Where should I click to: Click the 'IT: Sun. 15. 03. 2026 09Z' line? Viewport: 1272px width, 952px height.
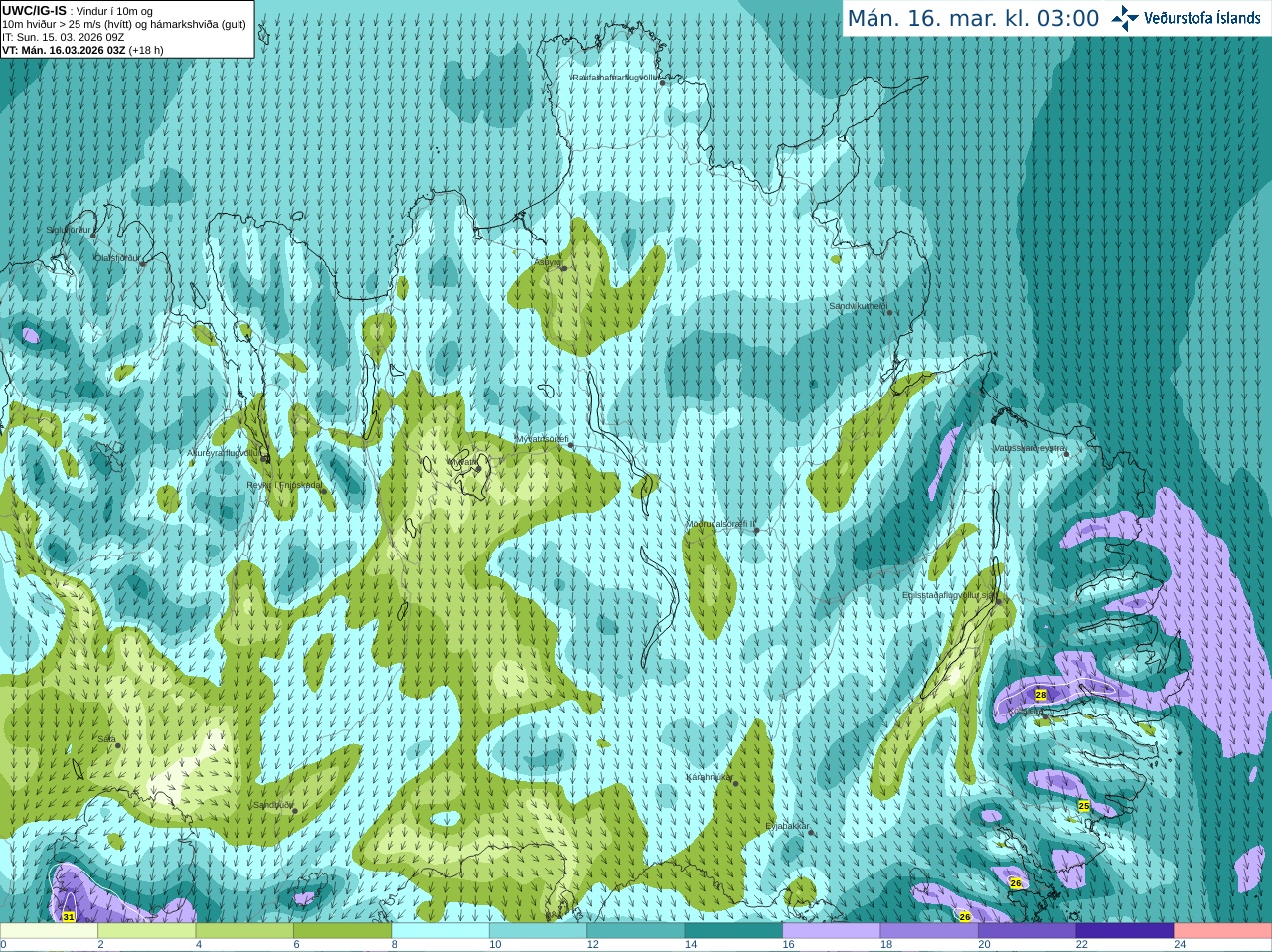pyautogui.click(x=63, y=37)
